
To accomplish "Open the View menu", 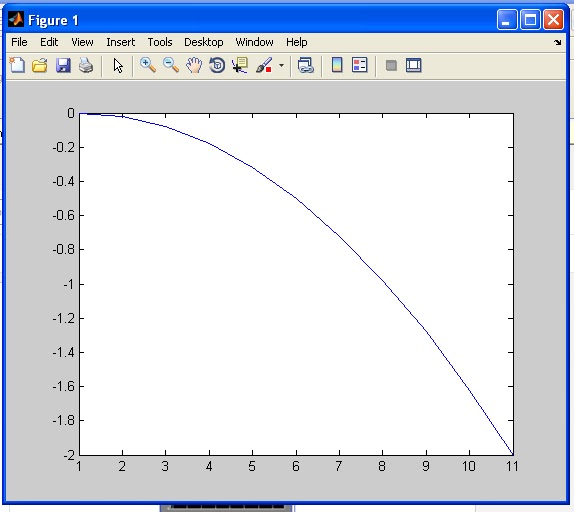I will click(x=82, y=42).
